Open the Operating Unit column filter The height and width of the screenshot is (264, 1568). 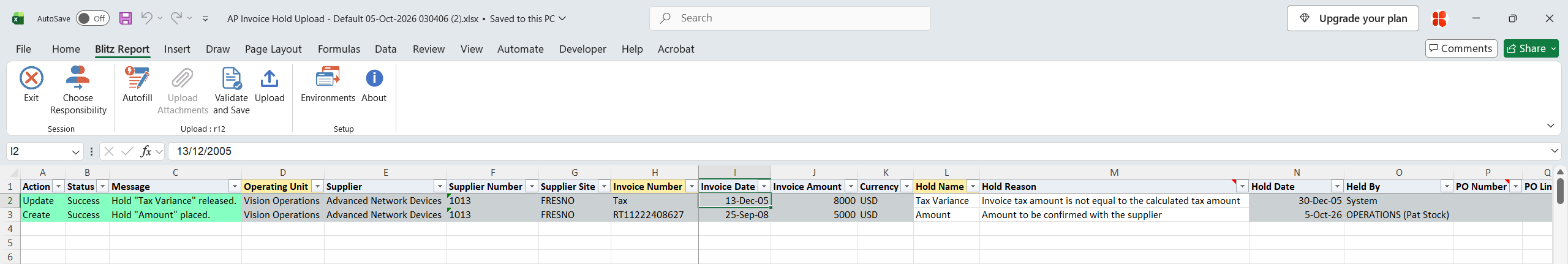317,186
